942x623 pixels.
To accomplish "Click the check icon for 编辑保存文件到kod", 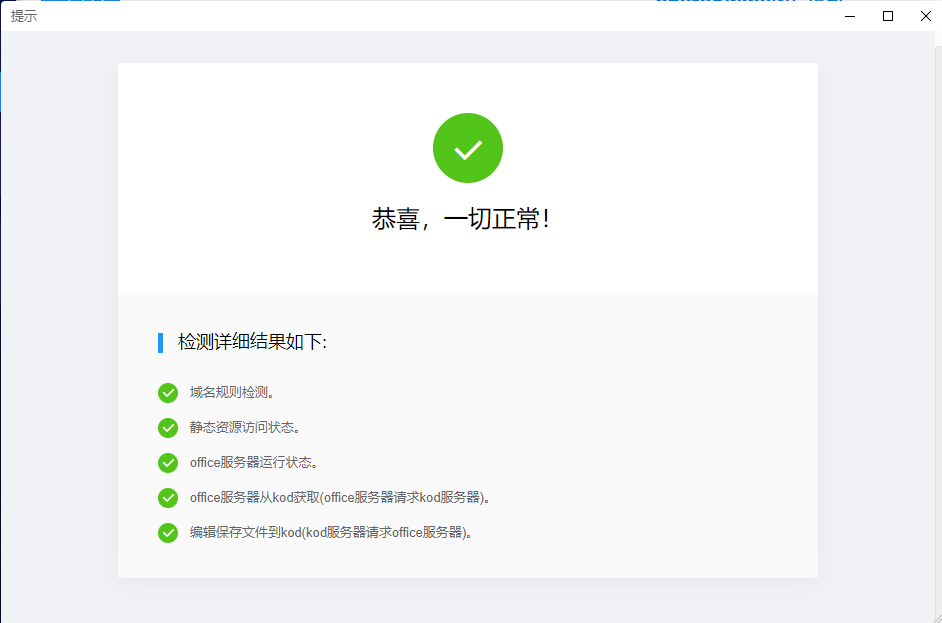I will click(x=167, y=532).
